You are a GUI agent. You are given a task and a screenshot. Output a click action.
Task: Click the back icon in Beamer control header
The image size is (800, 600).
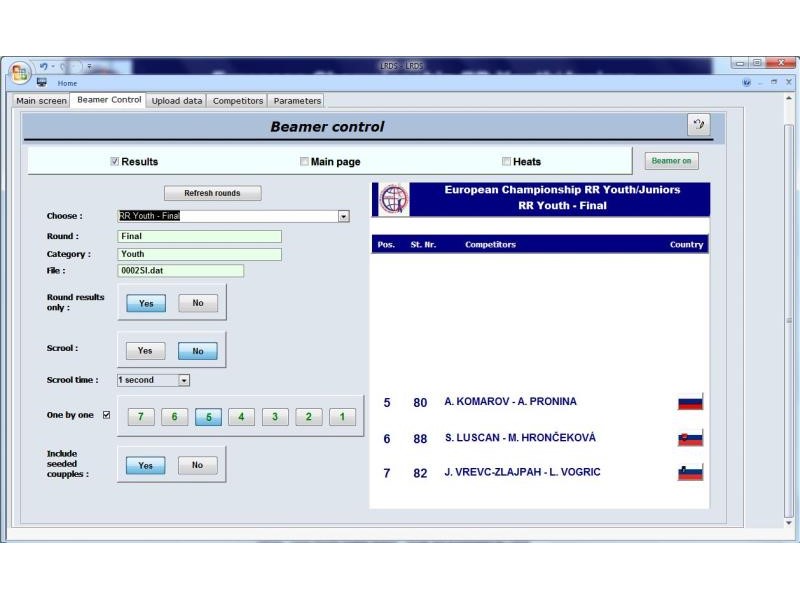coord(698,125)
